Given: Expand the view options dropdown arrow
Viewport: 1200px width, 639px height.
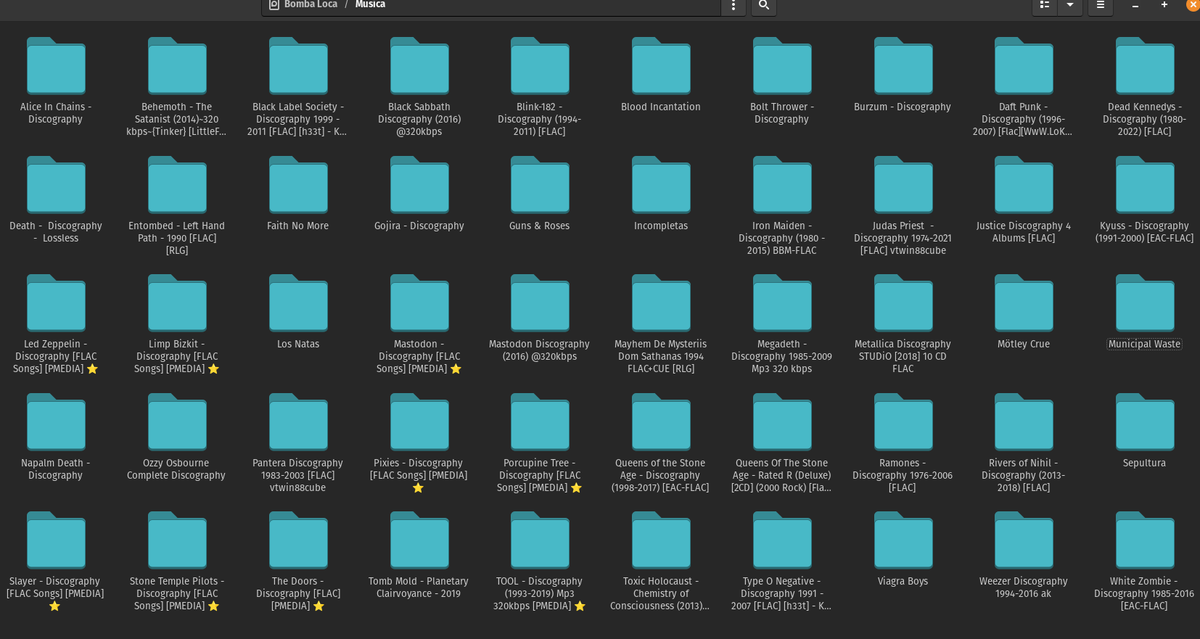Looking at the screenshot, I should point(1071,6).
